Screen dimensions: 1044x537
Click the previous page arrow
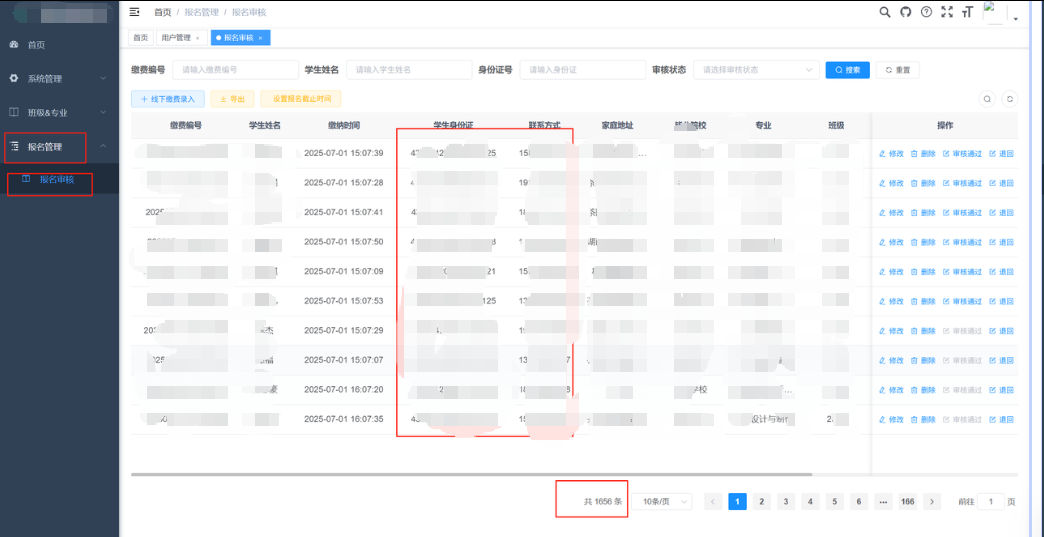713,502
